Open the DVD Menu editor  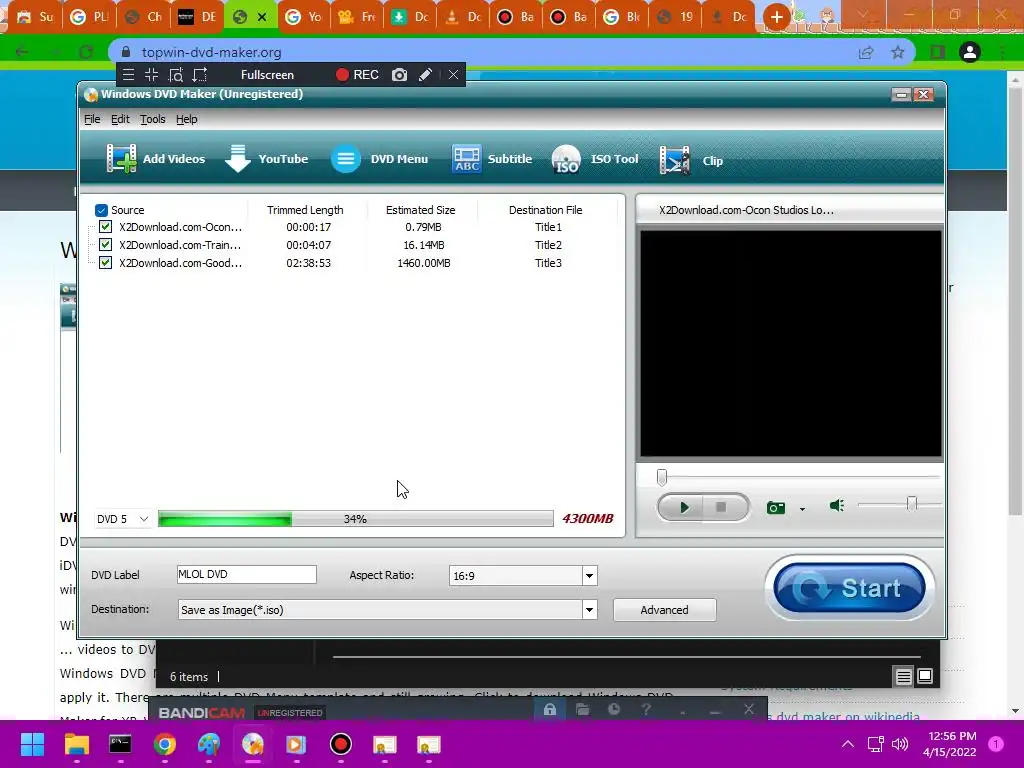pyautogui.click(x=379, y=159)
